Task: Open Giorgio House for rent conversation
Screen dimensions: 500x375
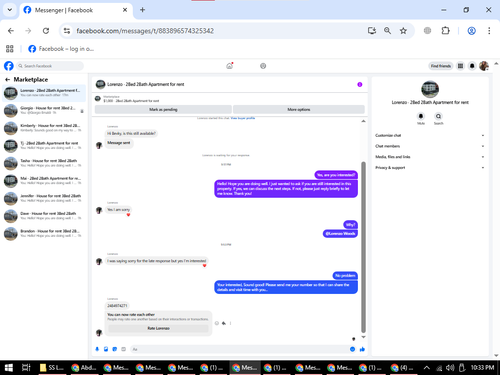Action: [44, 110]
